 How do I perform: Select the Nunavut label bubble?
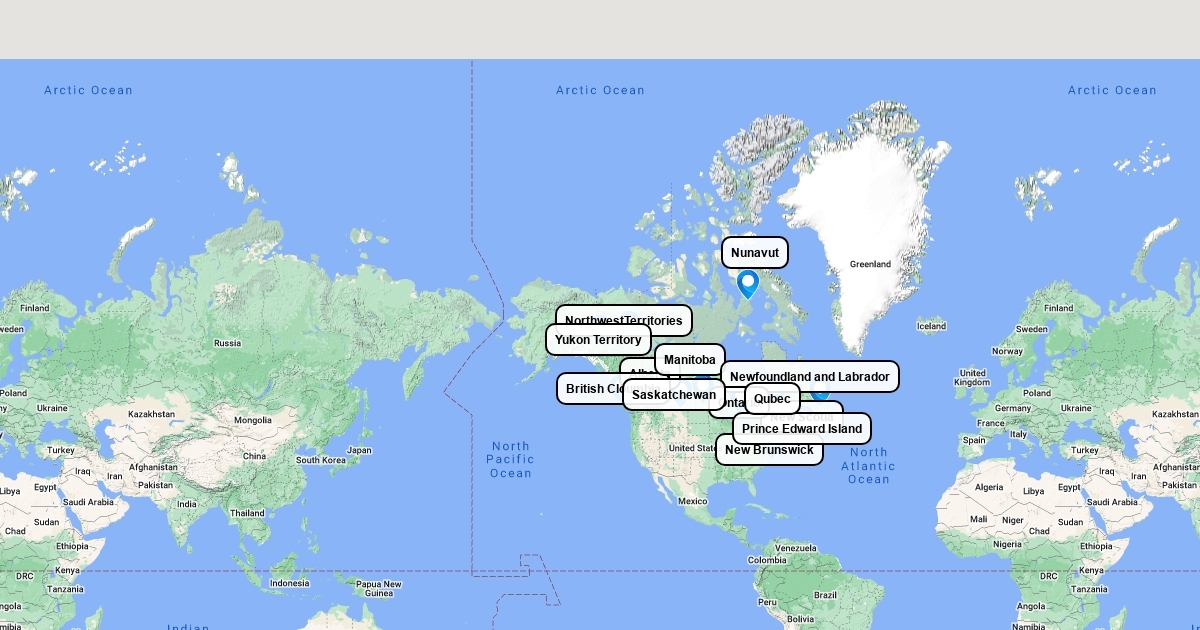pyautogui.click(x=755, y=253)
